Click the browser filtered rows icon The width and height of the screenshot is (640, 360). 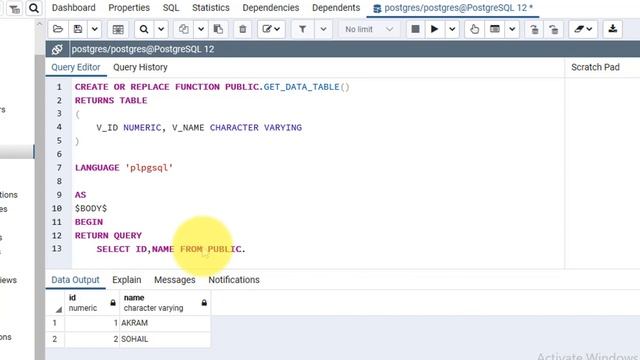(x=15, y=9)
